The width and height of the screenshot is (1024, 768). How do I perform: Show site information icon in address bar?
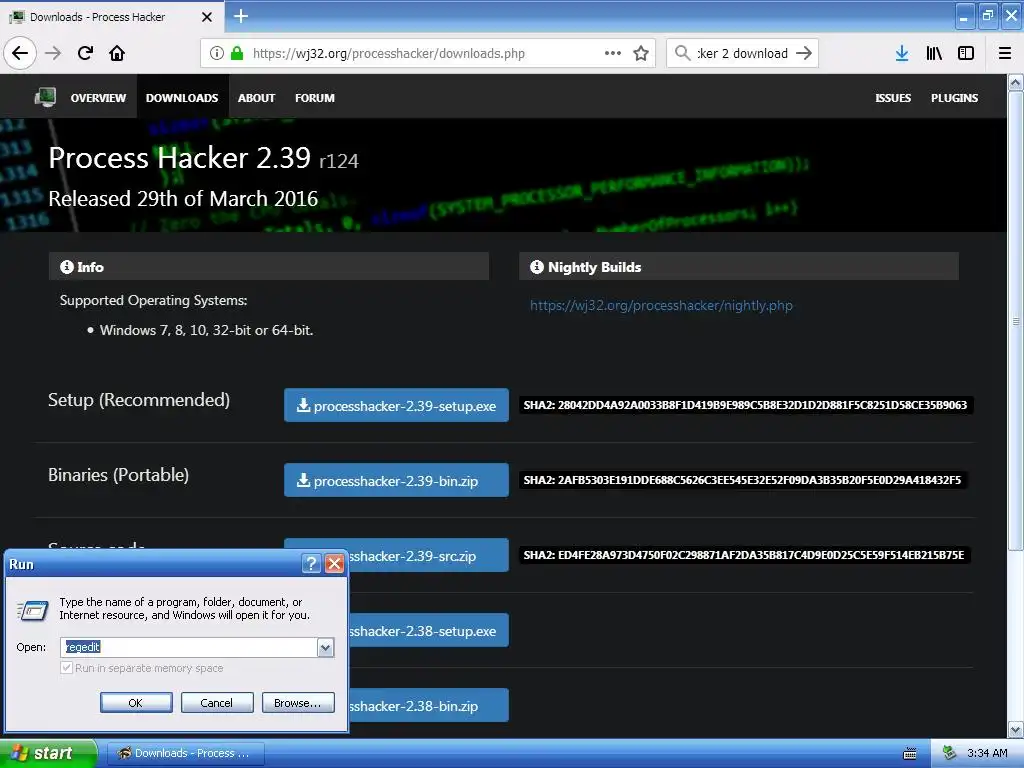[x=217, y=53]
